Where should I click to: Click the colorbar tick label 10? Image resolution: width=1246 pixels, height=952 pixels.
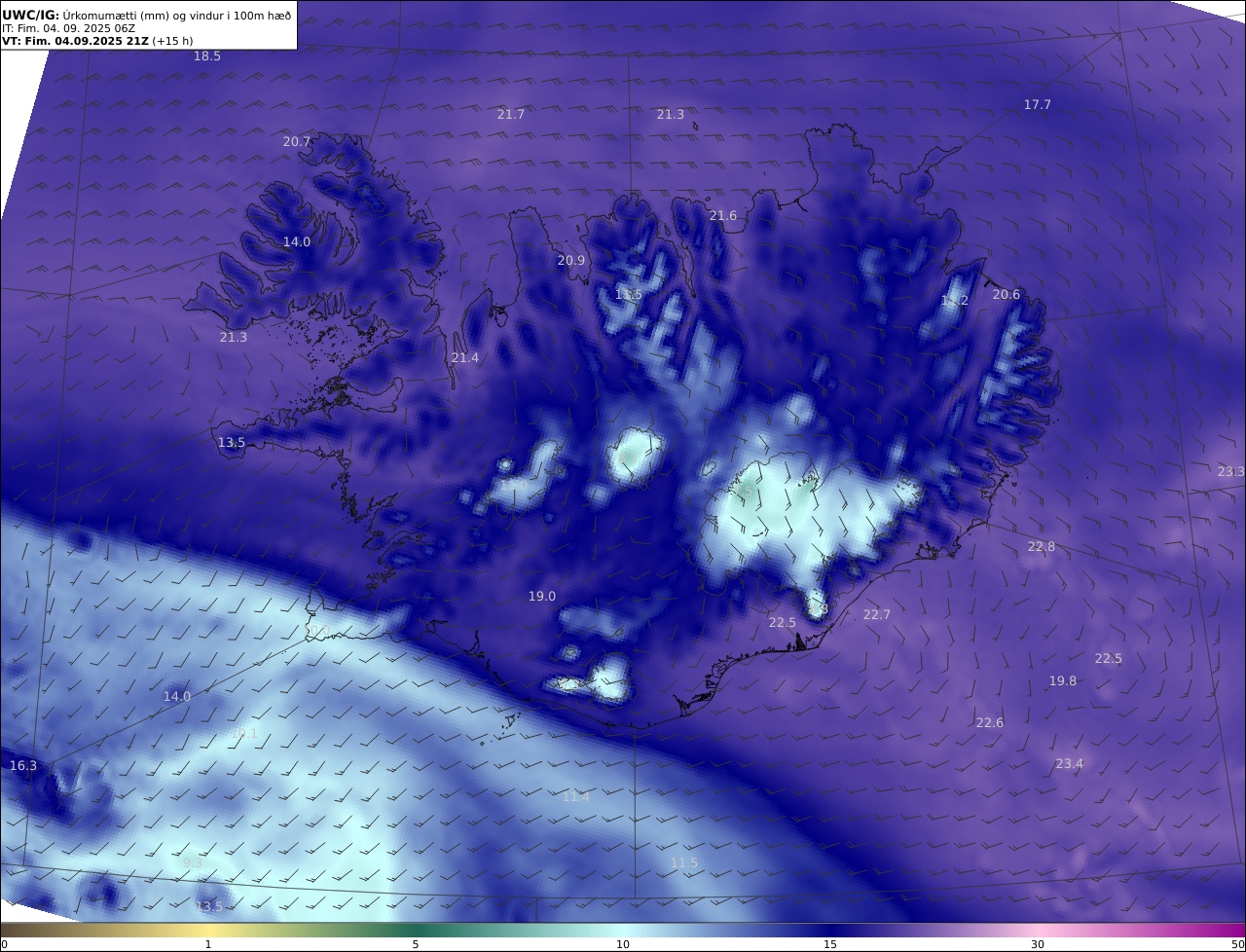click(623, 944)
